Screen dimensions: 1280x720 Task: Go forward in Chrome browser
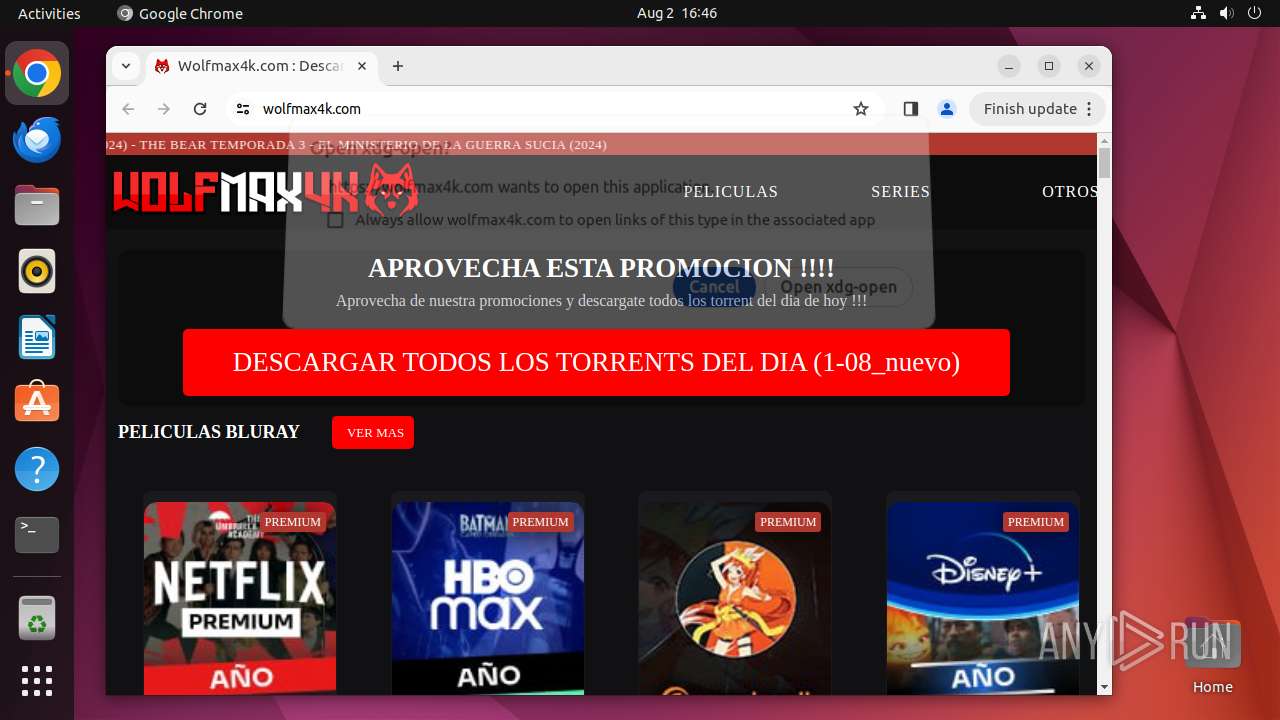point(164,109)
